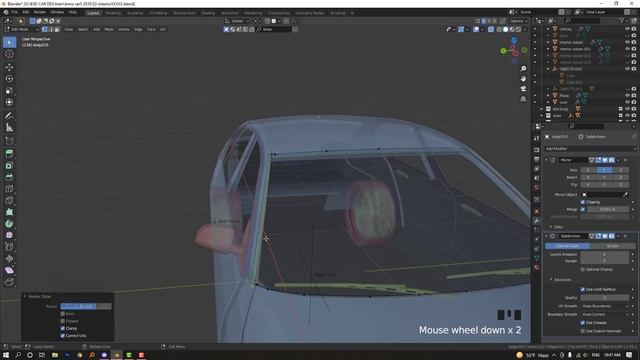The width and height of the screenshot is (640, 360).
Task: Select the Transform tool
Action: tap(9, 102)
